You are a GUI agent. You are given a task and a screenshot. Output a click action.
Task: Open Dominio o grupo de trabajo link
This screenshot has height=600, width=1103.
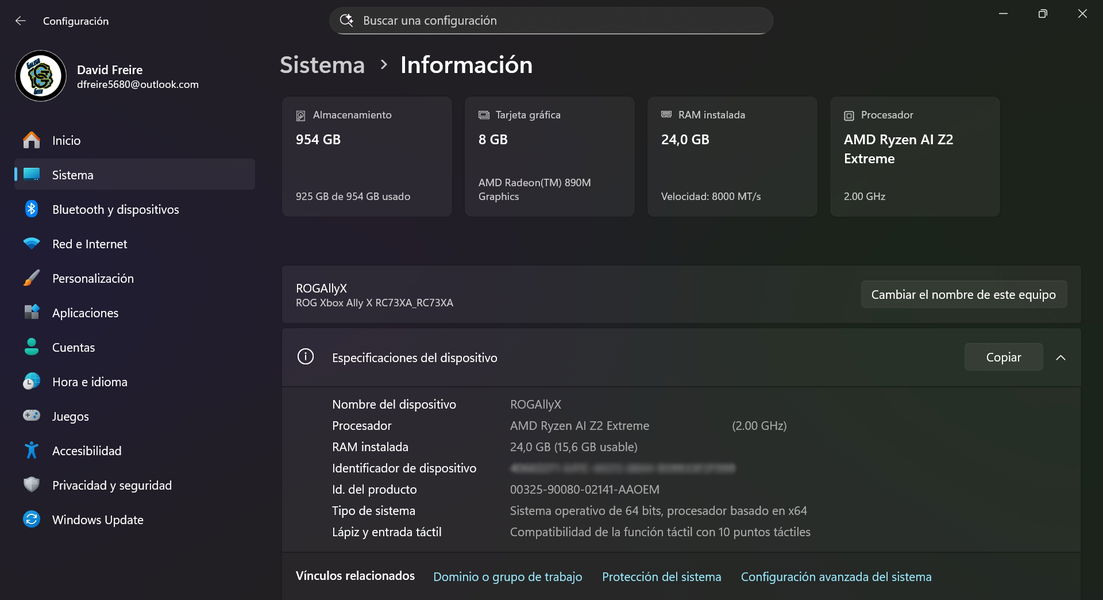[x=507, y=577]
